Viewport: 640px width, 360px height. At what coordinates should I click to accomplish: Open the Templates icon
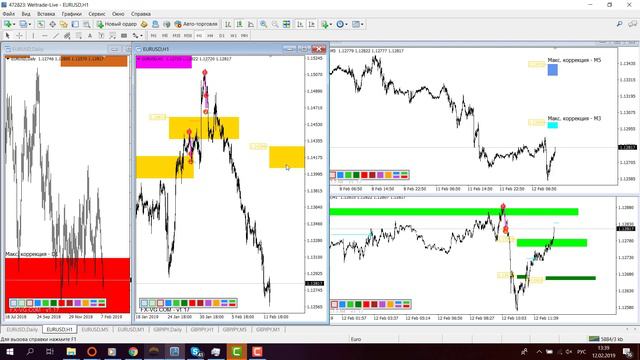point(356,24)
